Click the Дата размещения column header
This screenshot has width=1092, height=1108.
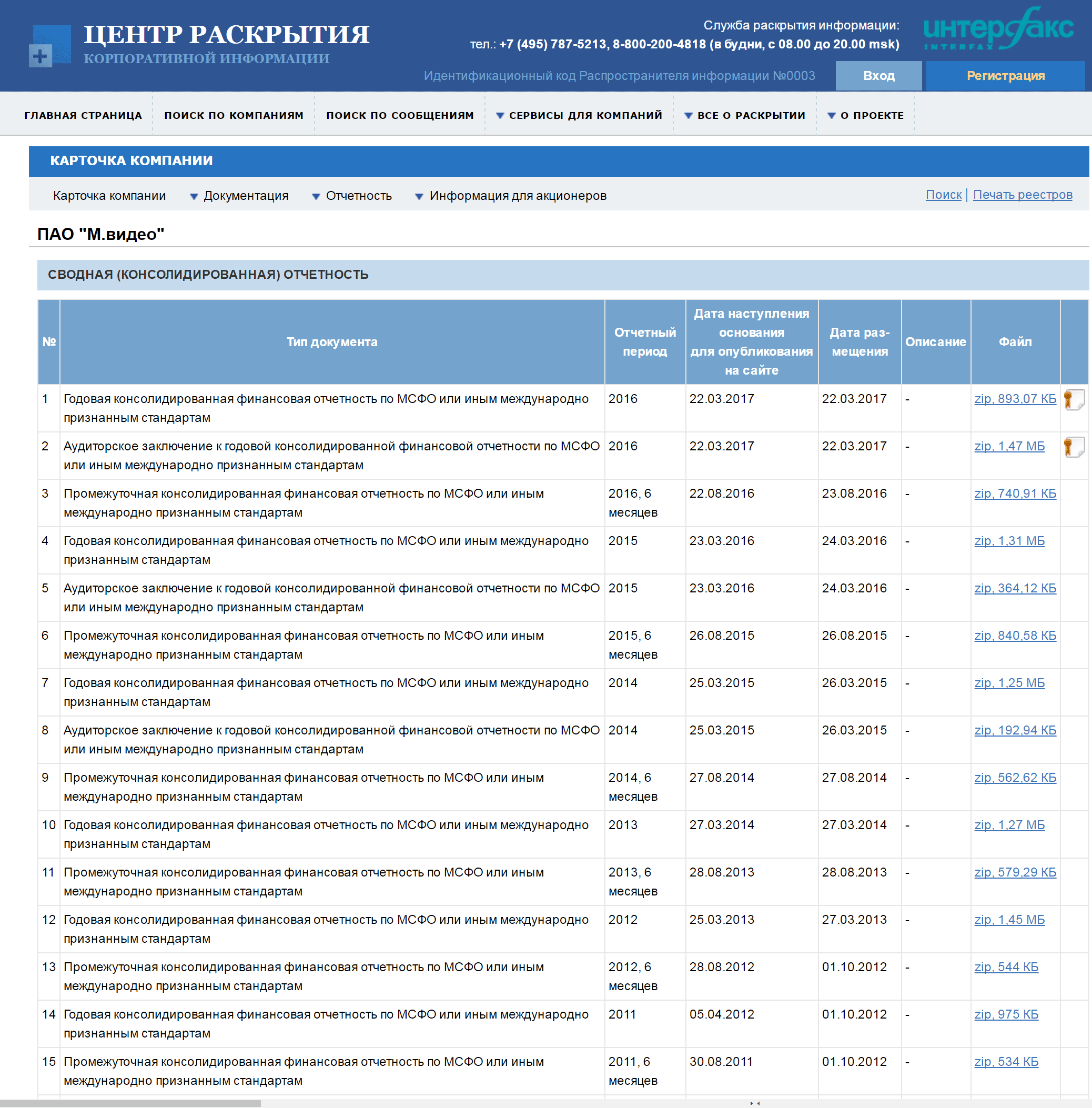[860, 343]
